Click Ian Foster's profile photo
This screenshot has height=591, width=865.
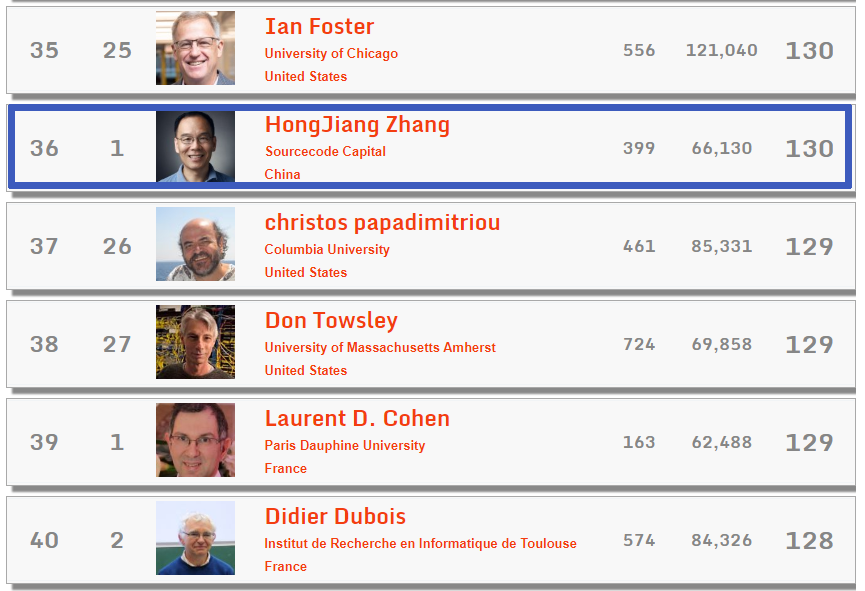coord(195,48)
